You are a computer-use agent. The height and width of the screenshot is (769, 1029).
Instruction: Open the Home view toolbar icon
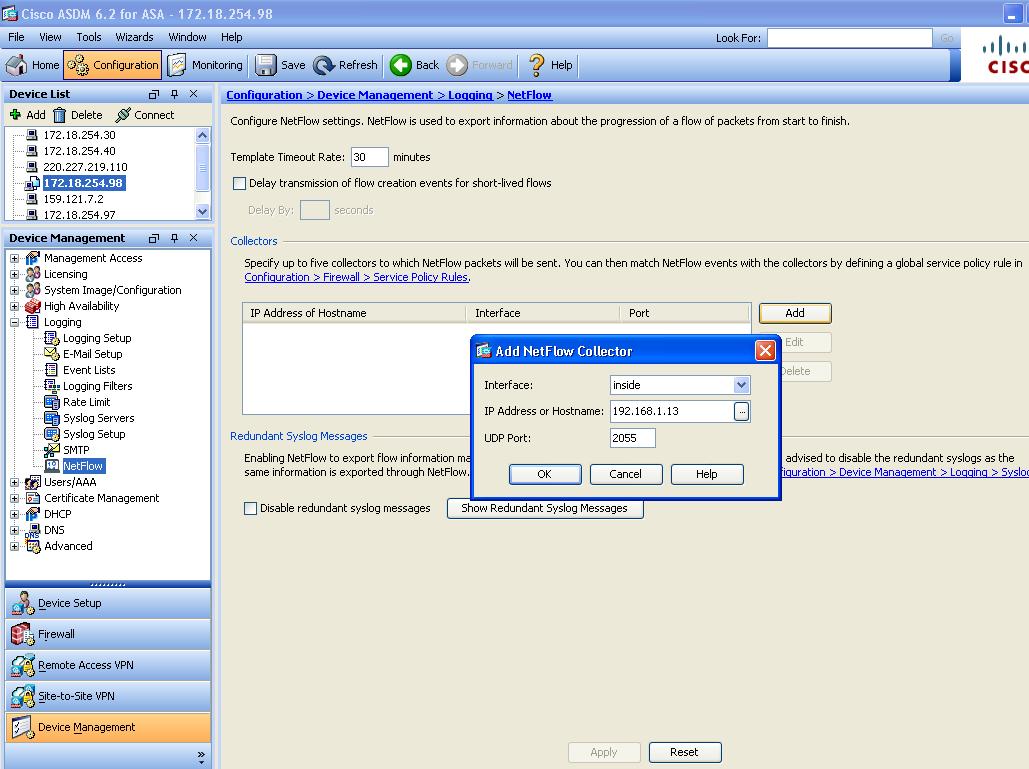click(x=16, y=65)
